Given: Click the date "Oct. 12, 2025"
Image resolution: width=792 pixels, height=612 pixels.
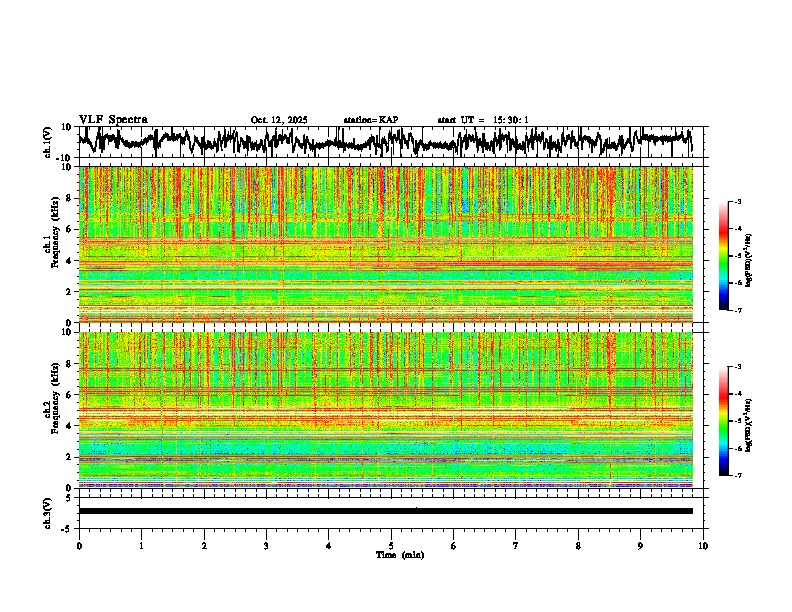Looking at the screenshot, I should tap(279, 120).
